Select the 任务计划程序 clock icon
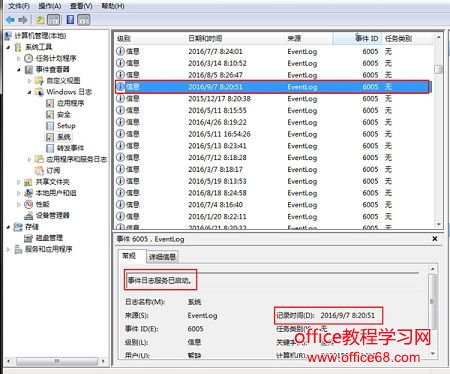The image size is (450, 374). 28,58
